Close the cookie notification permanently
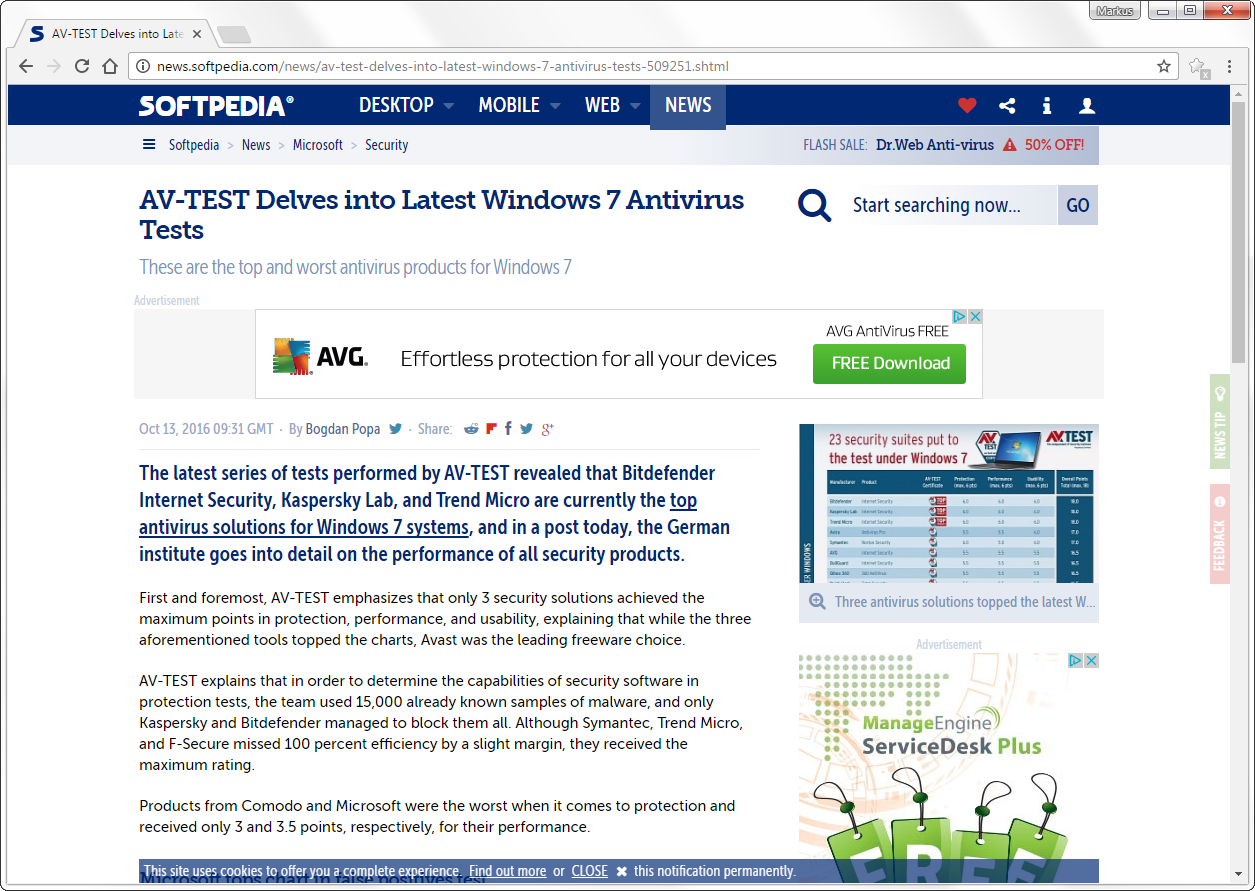Screen dimensions: 1255x891 click(589, 871)
